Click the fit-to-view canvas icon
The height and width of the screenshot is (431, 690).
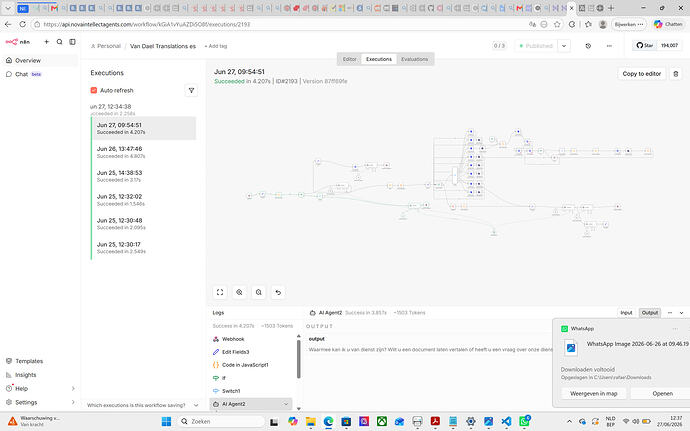(x=220, y=292)
